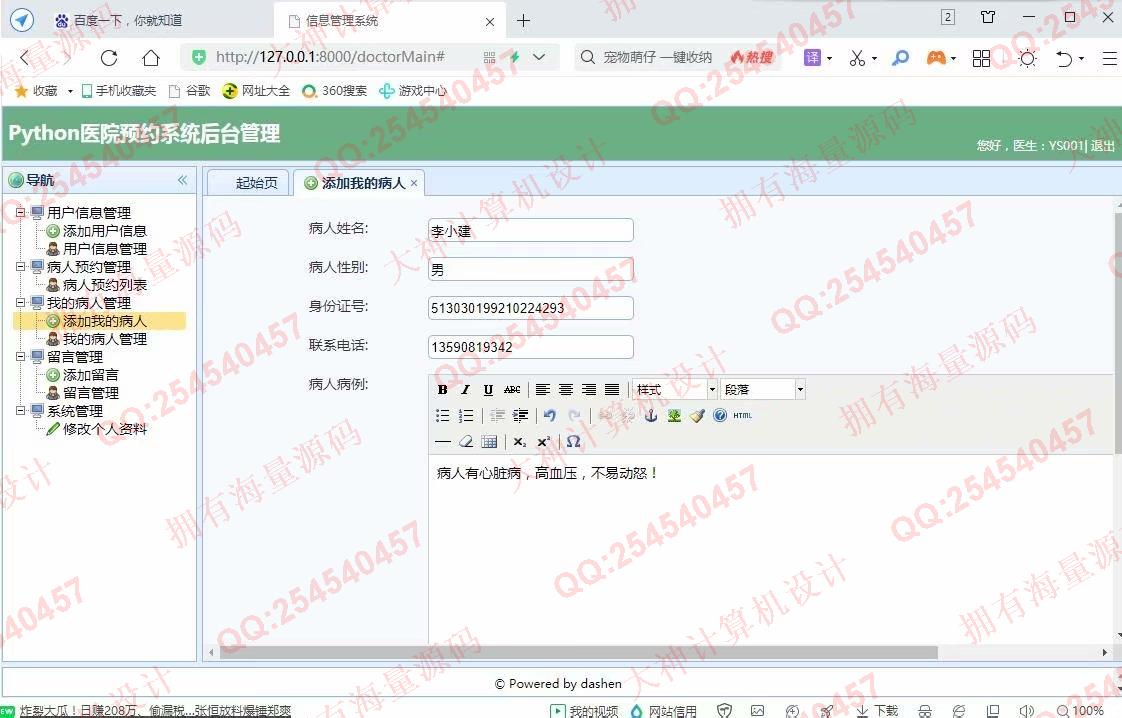Viewport: 1122px width, 718px height.
Task: Open address bar history dropdown arrow
Action: pos(539,57)
